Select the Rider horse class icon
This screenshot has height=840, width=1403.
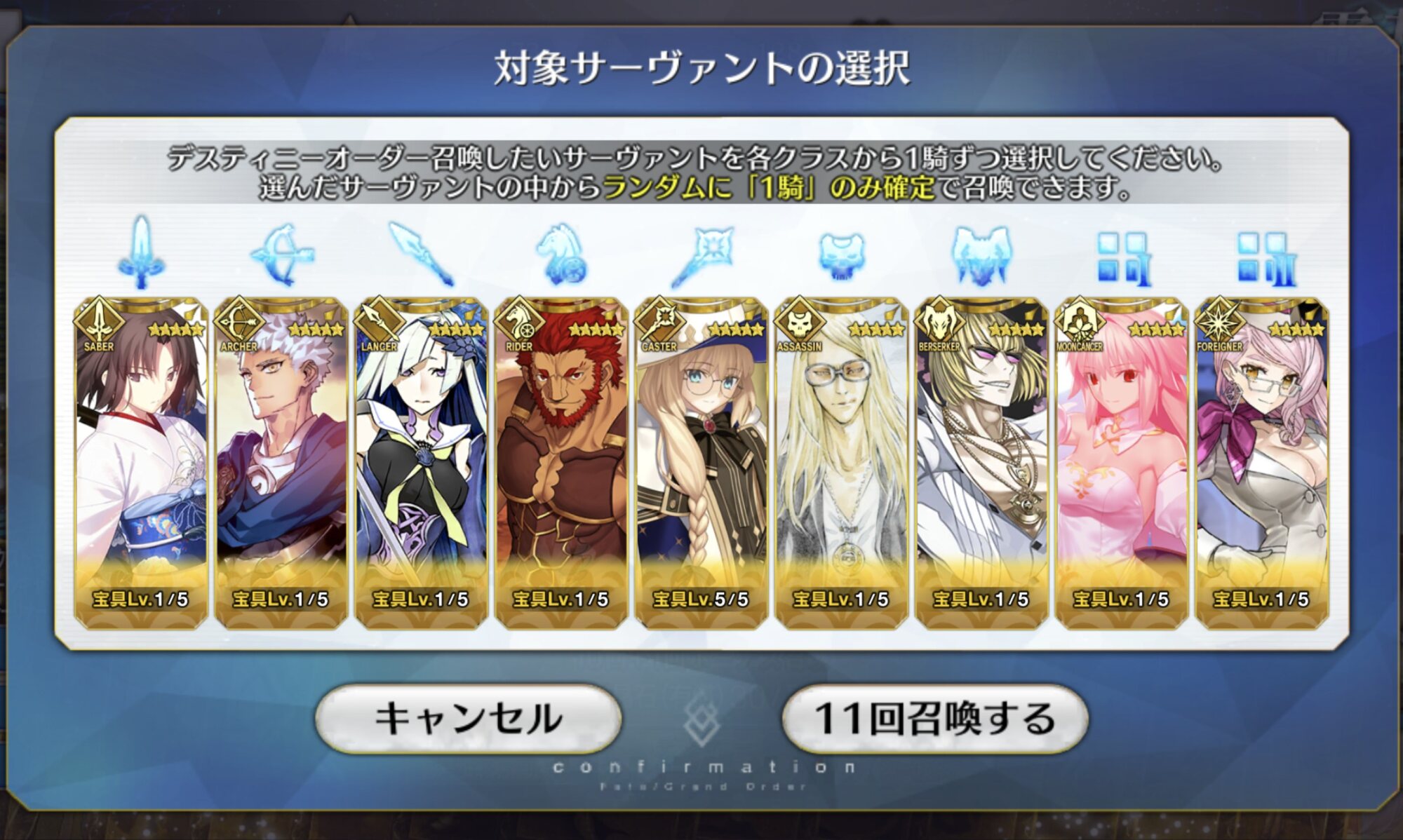coord(561,254)
